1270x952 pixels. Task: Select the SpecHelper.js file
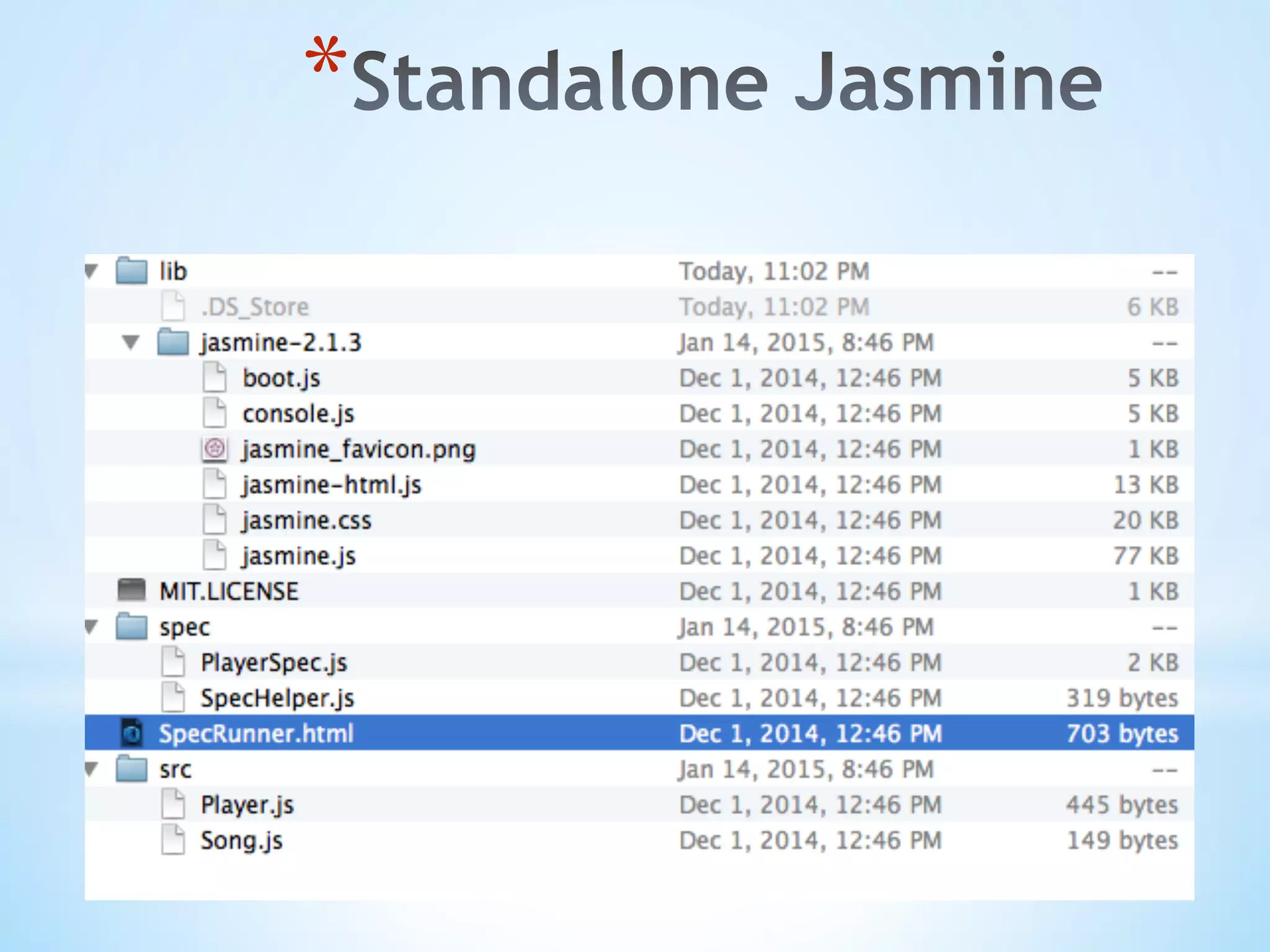click(x=277, y=699)
